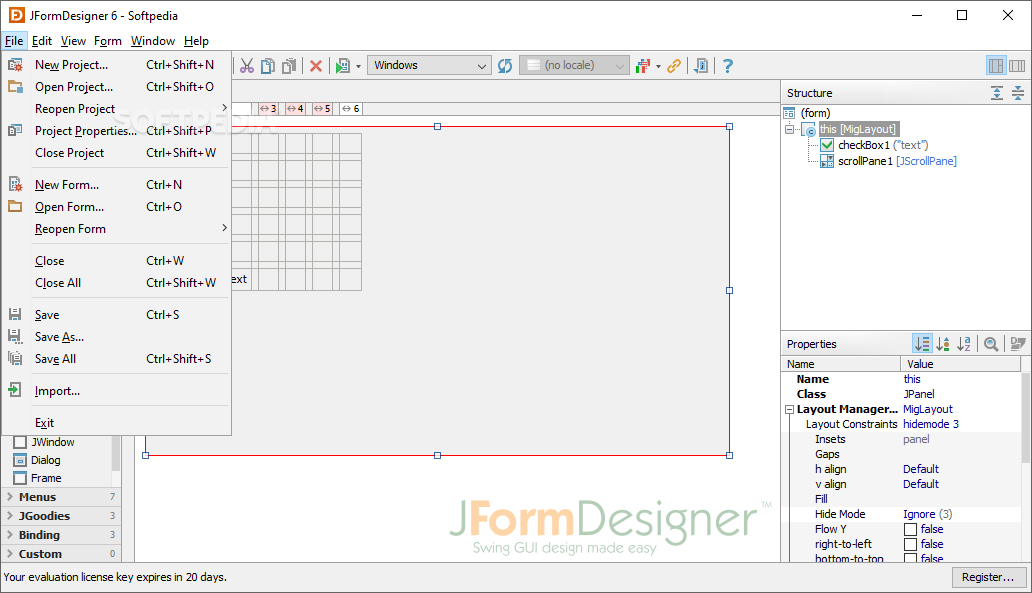Click the red X Delete icon
The width and height of the screenshot is (1032, 593).
tap(316, 66)
